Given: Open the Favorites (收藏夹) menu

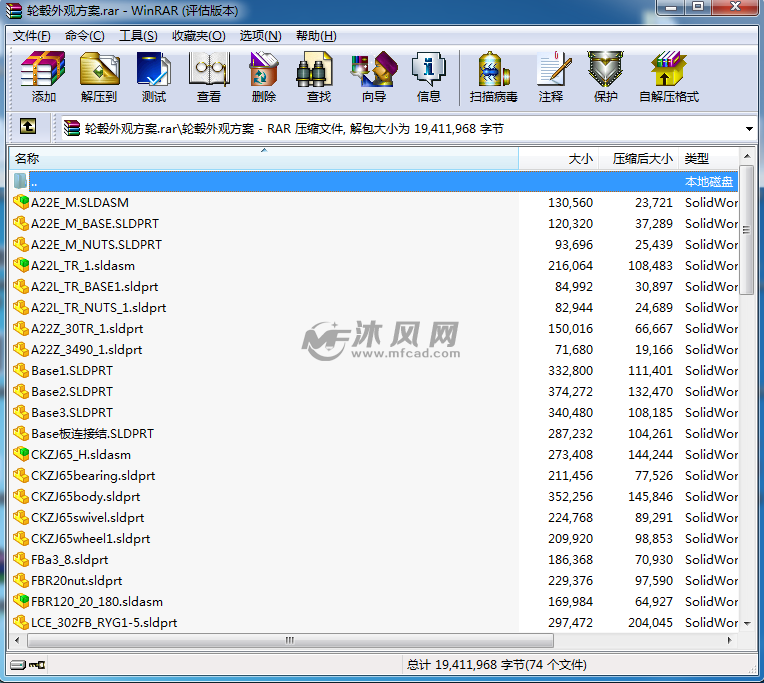Looking at the screenshot, I should (x=198, y=36).
